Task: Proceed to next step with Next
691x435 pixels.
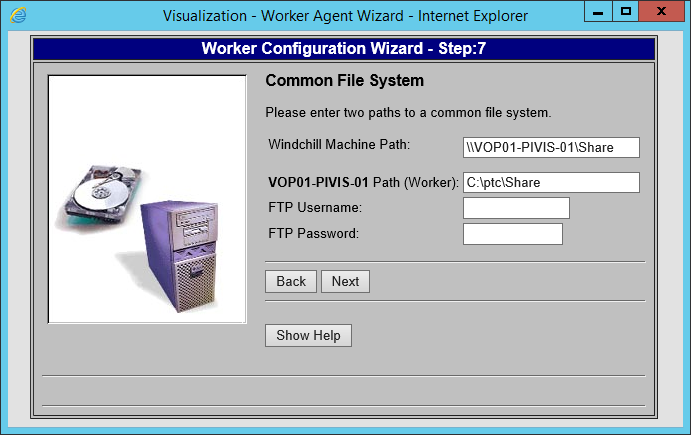Action: tap(345, 281)
